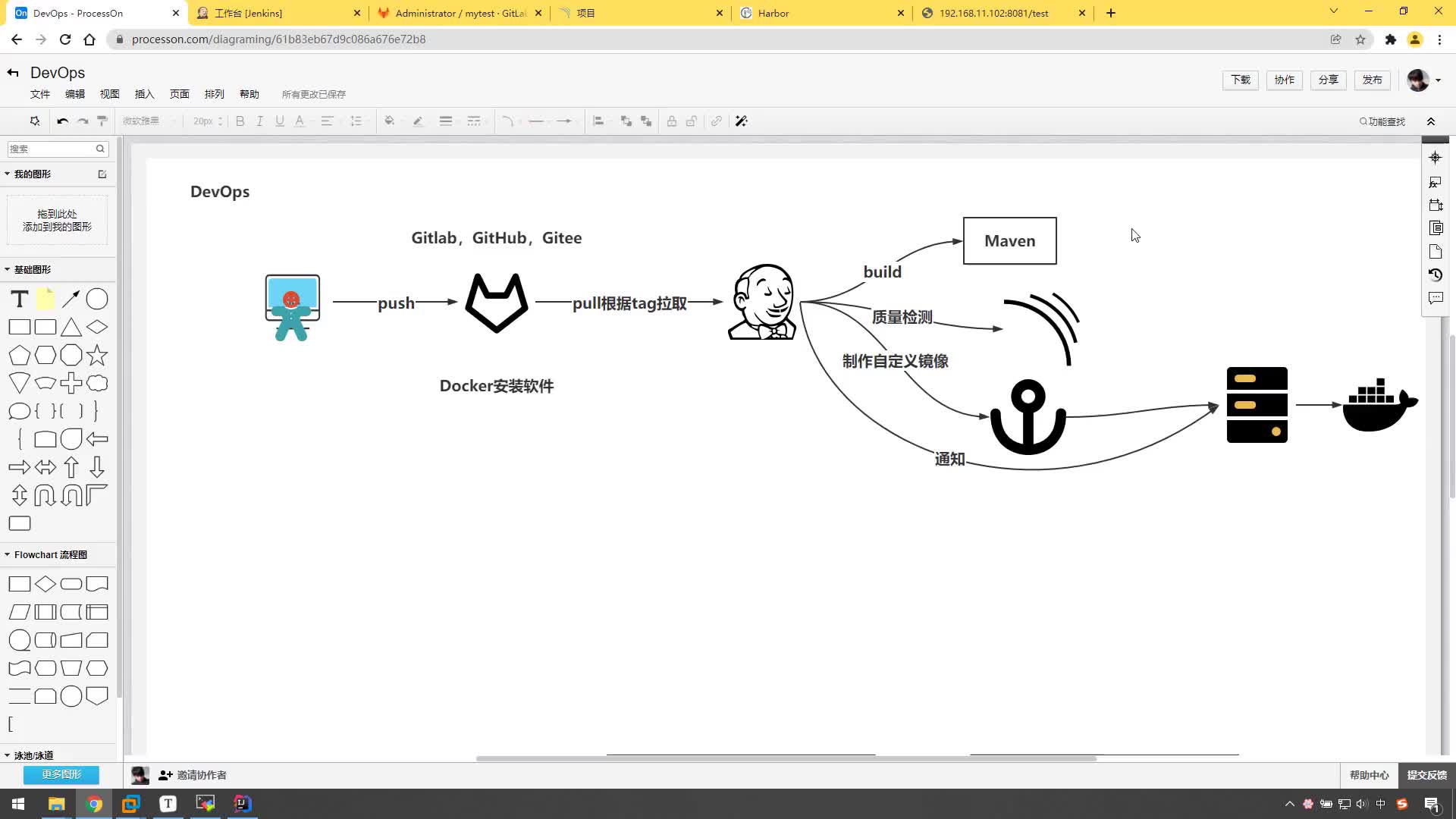Click the magic wand beautify icon

click(742, 121)
